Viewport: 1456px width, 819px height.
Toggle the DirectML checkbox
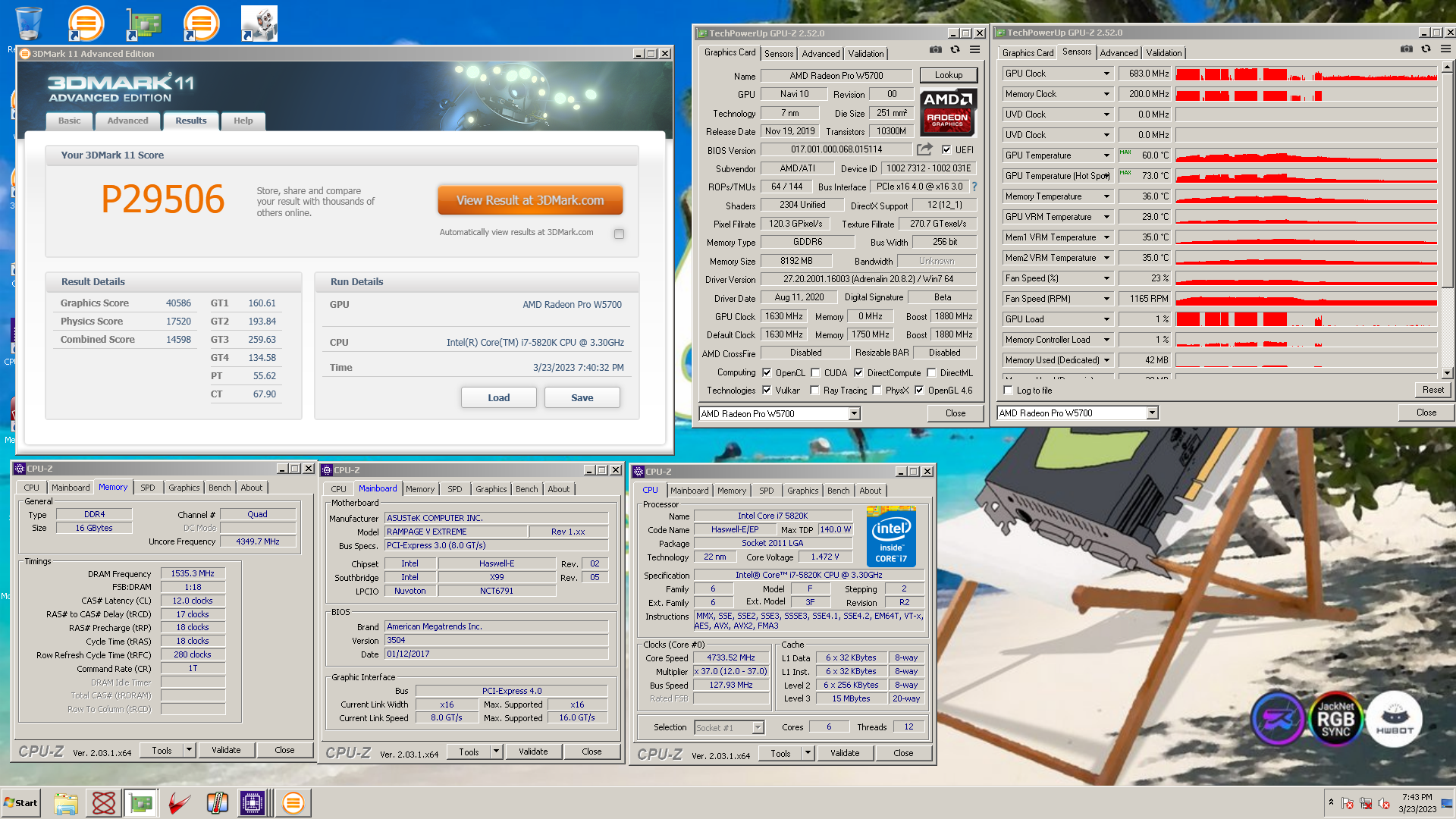(x=931, y=373)
